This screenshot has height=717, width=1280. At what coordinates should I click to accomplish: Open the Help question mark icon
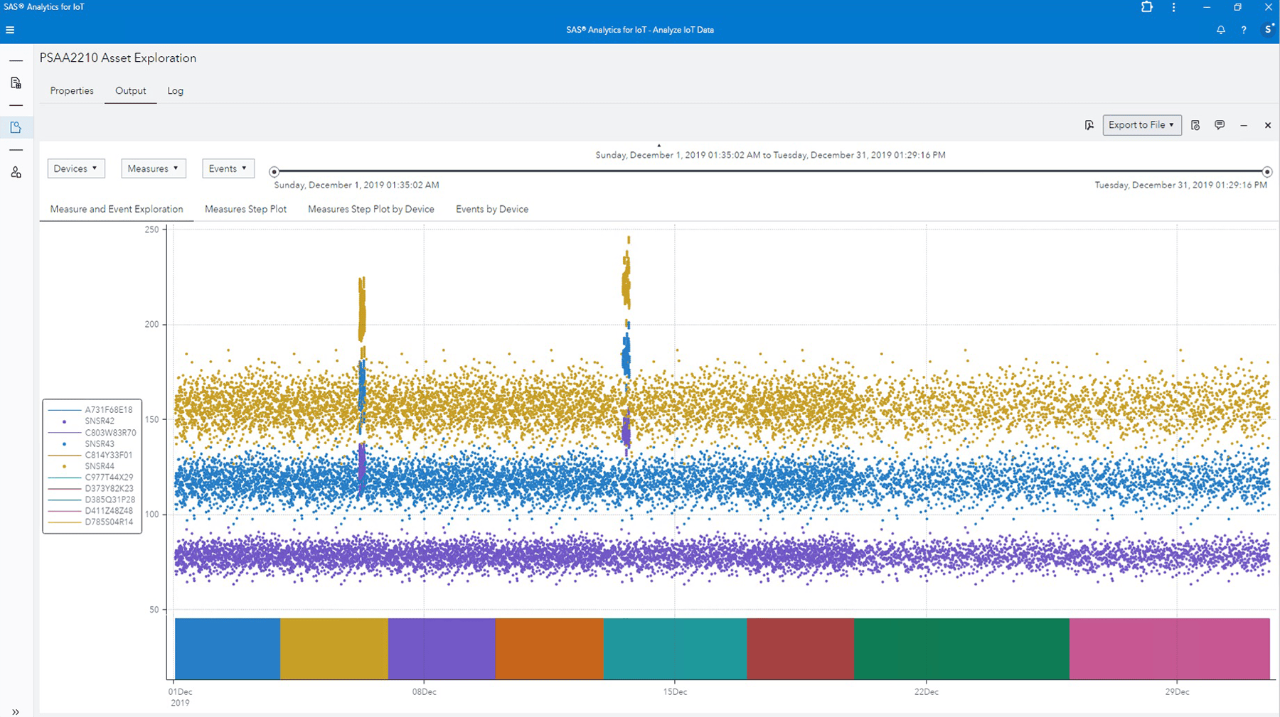pos(1243,30)
